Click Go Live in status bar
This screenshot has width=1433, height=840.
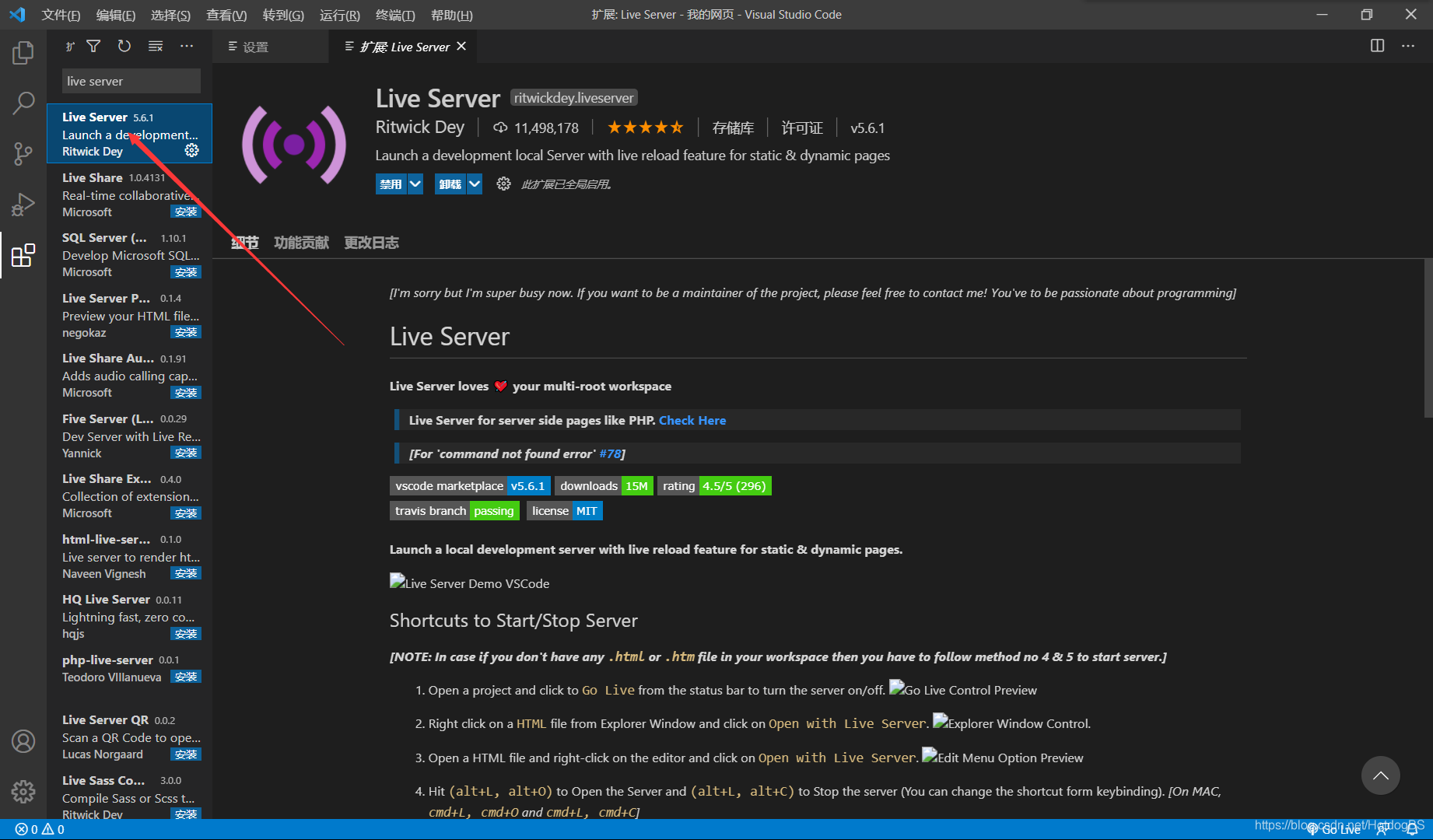pos(1333,830)
